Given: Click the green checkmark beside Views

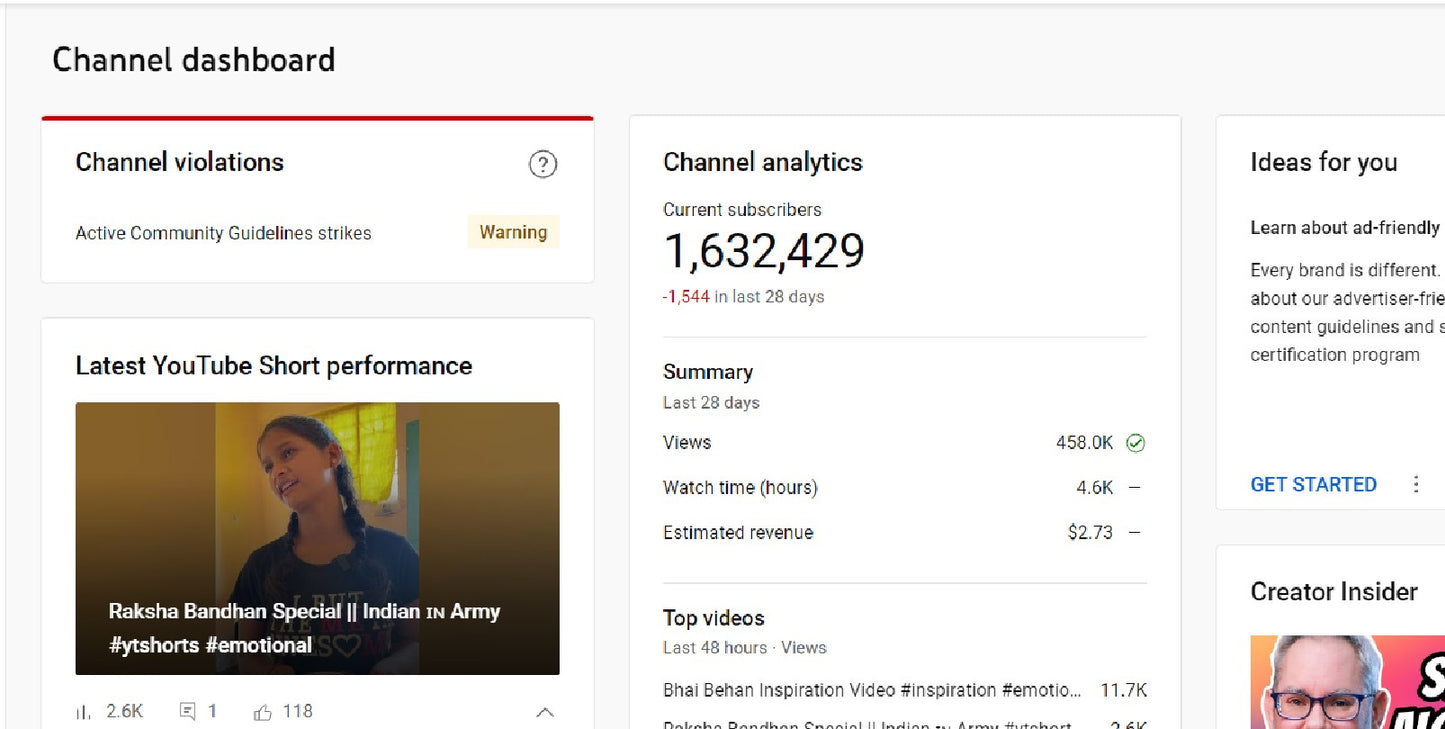Looking at the screenshot, I should [x=1136, y=442].
